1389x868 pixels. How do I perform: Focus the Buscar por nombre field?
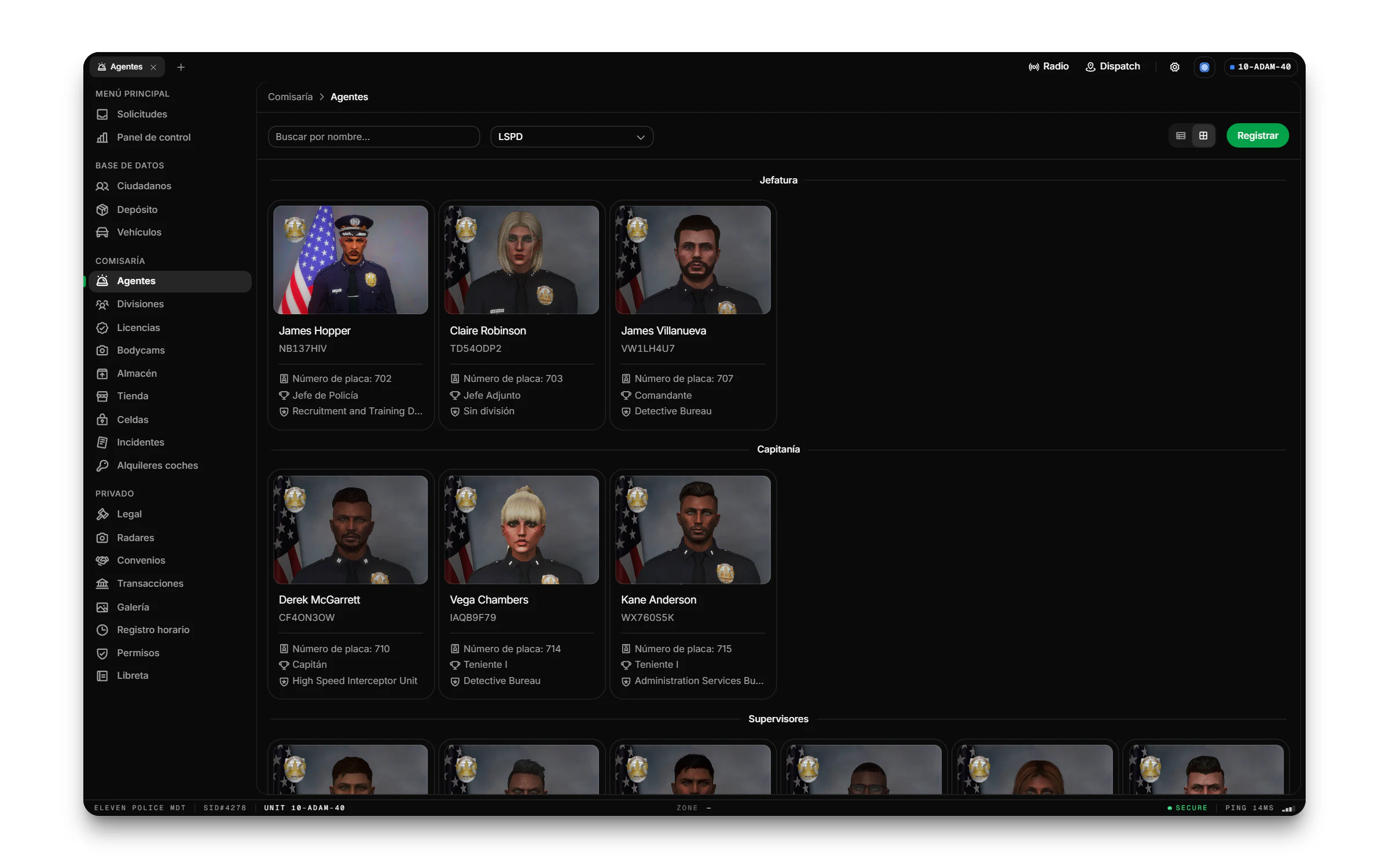tap(374, 137)
